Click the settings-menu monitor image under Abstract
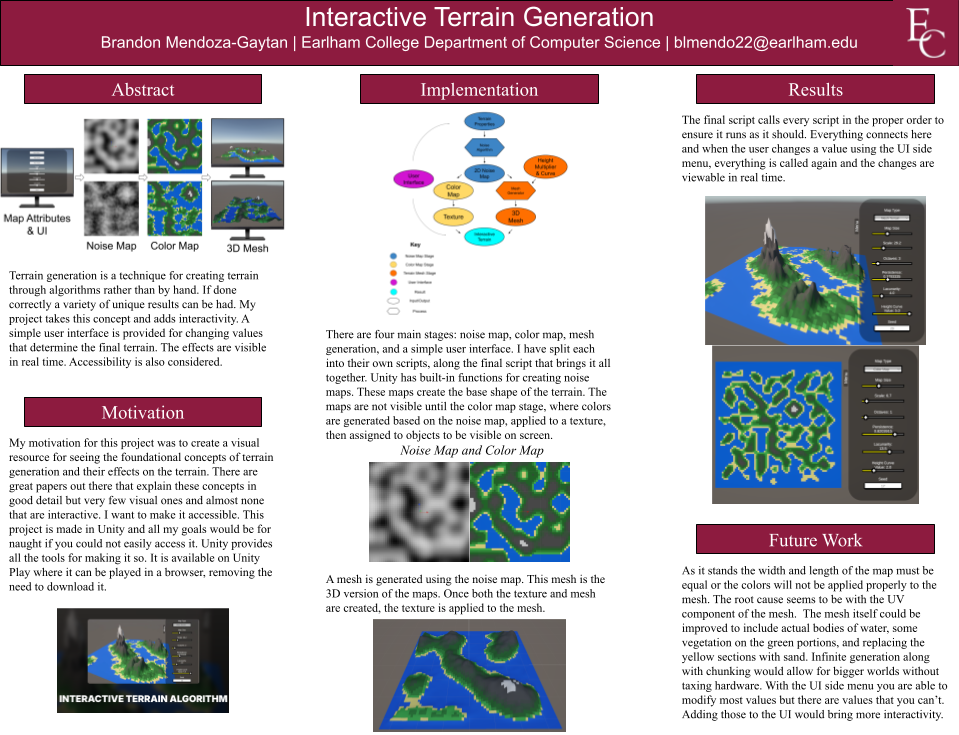 tap(37, 175)
